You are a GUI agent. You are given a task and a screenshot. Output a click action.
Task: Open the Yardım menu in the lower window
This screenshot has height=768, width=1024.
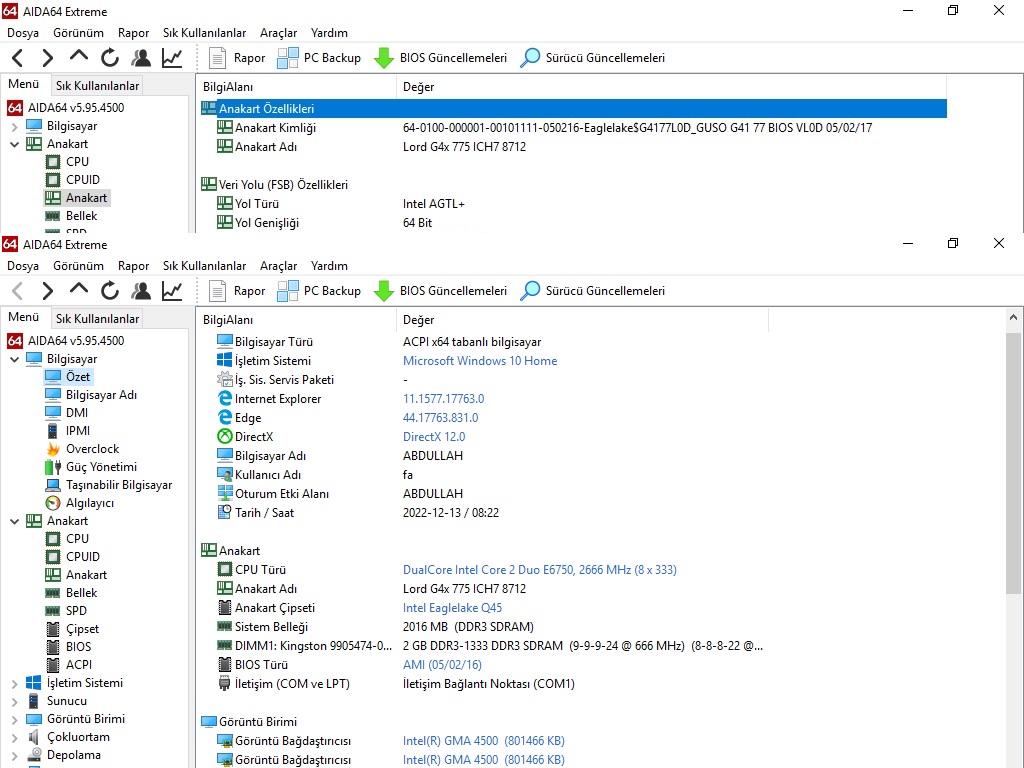329,266
